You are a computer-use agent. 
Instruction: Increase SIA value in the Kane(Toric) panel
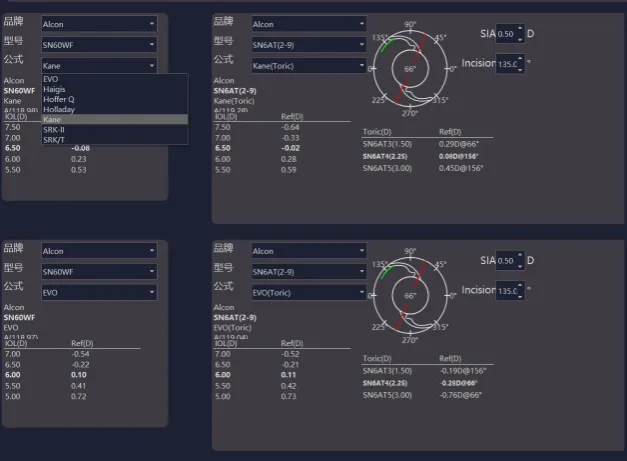pos(520,30)
